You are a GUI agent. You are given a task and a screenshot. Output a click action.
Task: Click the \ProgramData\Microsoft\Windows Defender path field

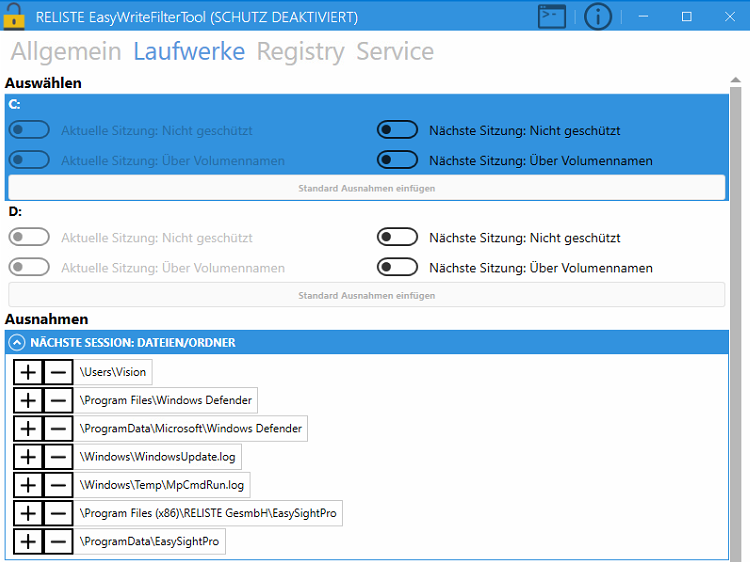tap(192, 429)
